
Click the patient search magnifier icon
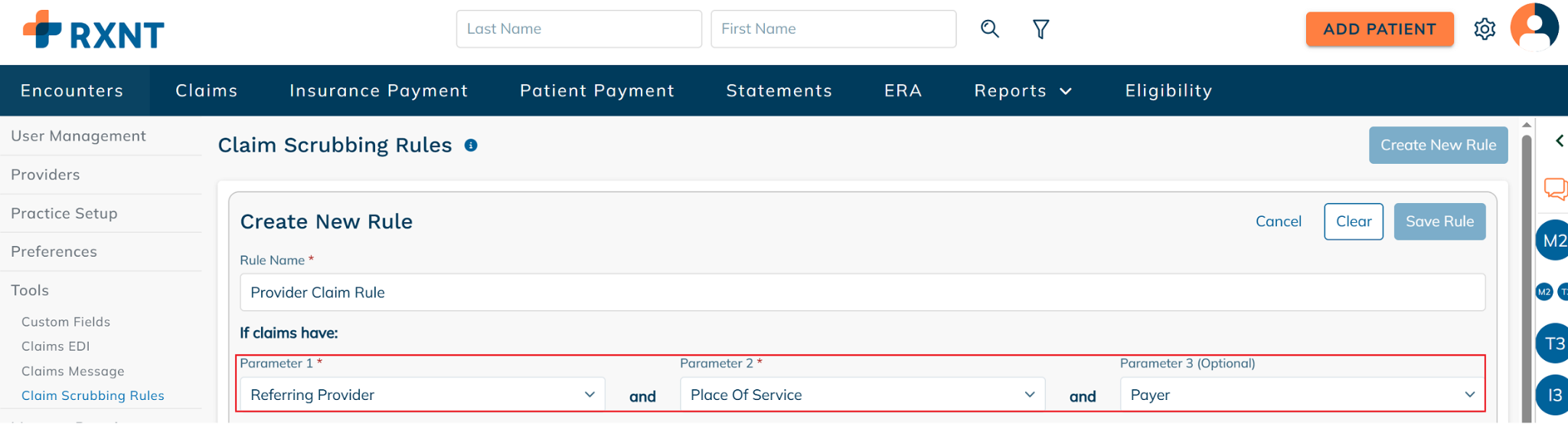click(990, 29)
